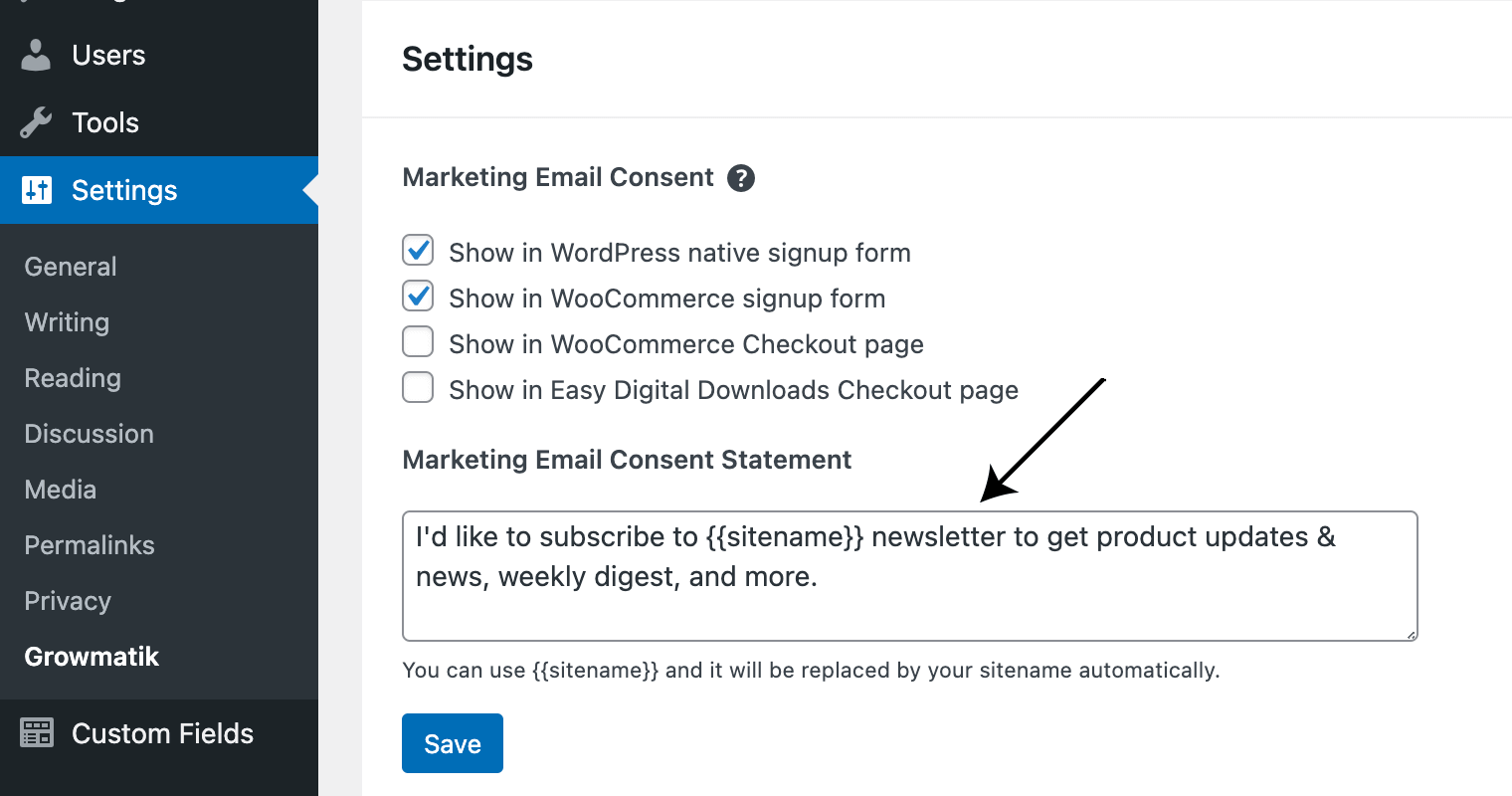Click the Users person icon in sidebar
This screenshot has width=1512, height=796.
point(36,56)
